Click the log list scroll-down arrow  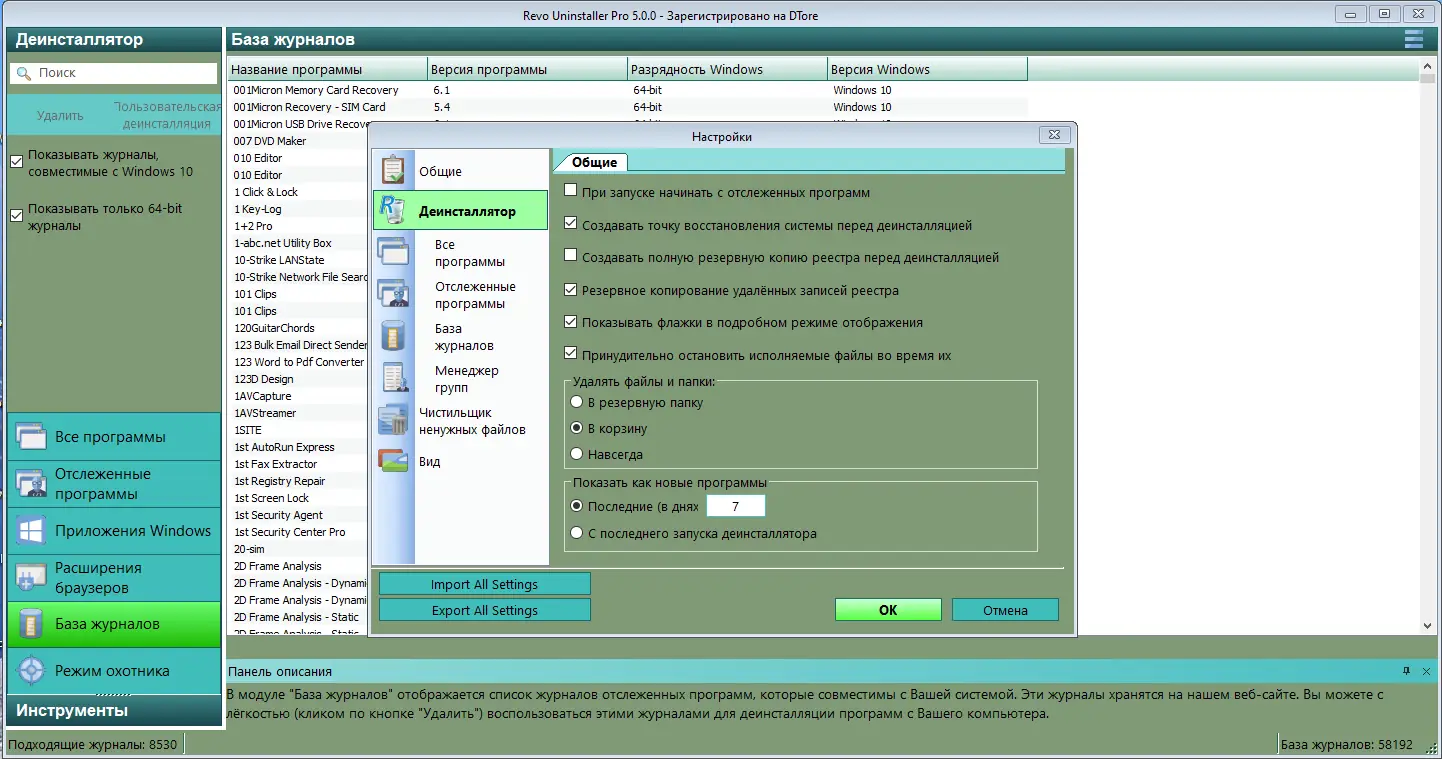pyautogui.click(x=1428, y=626)
